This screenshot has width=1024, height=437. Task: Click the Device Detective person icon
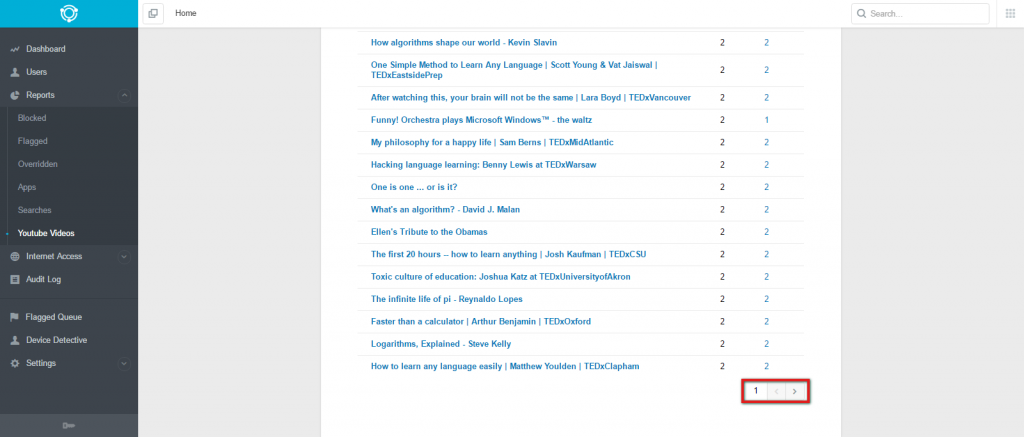coord(15,340)
